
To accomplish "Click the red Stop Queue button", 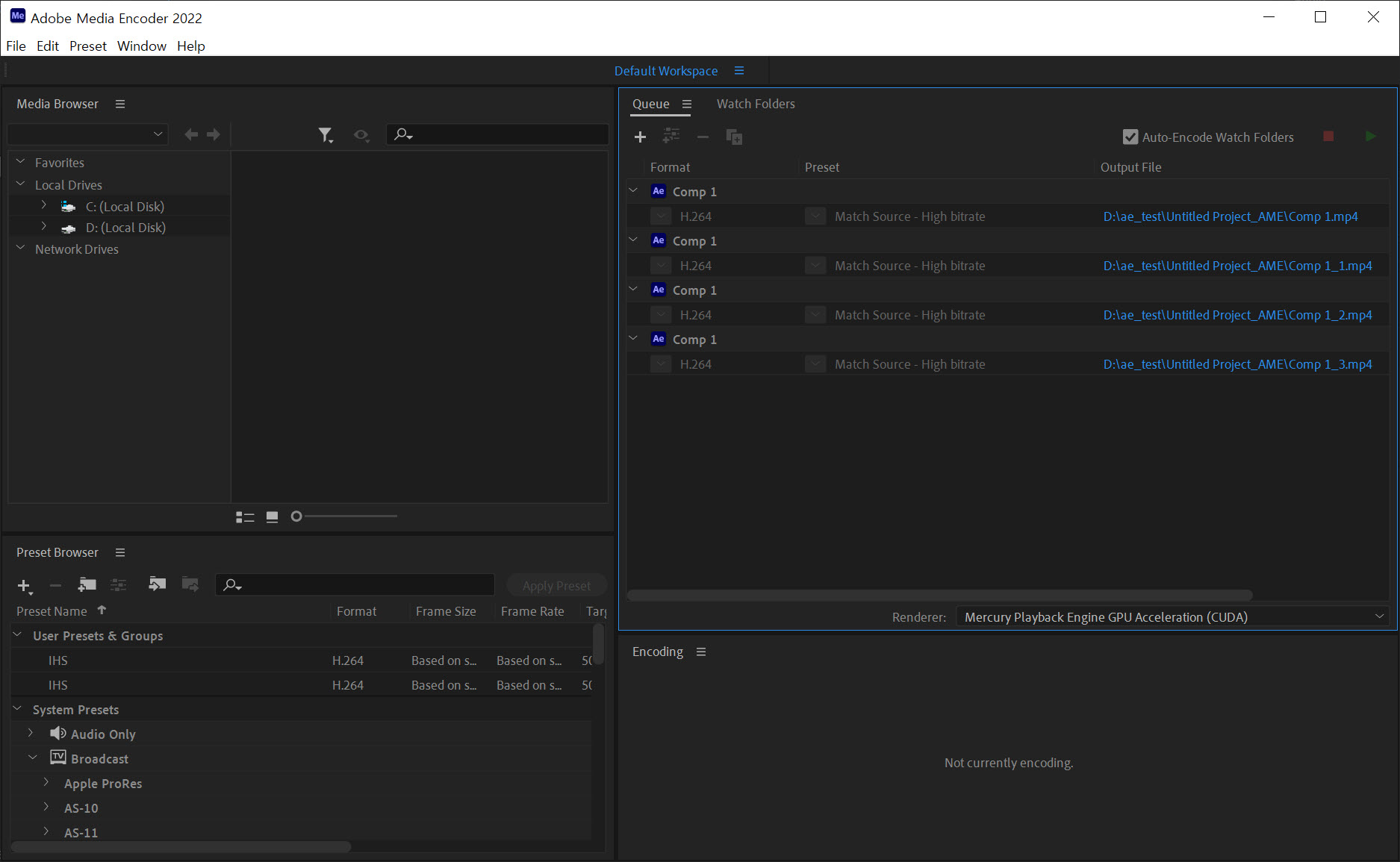I will pyautogui.click(x=1328, y=136).
